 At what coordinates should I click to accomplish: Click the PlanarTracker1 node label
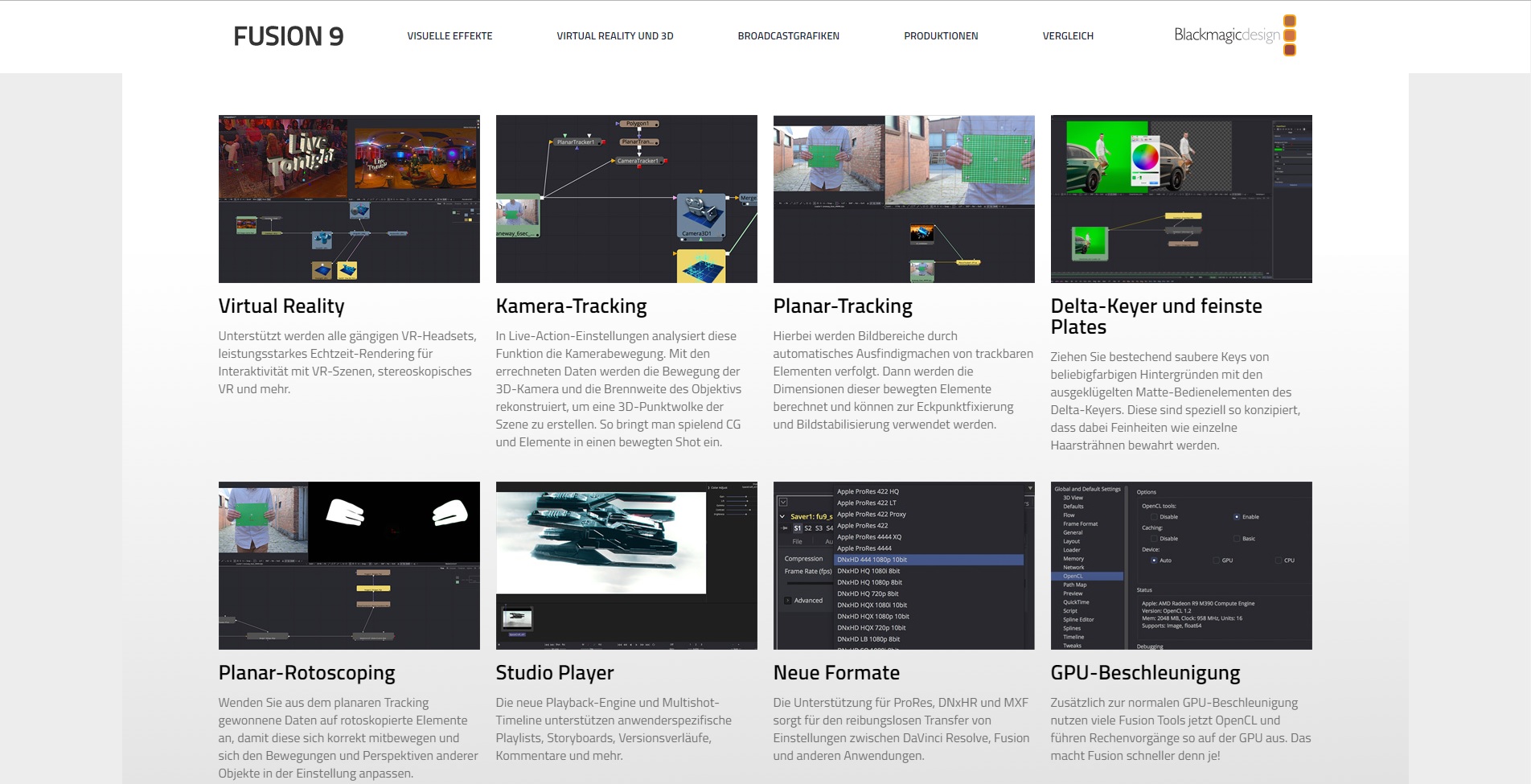pos(576,142)
